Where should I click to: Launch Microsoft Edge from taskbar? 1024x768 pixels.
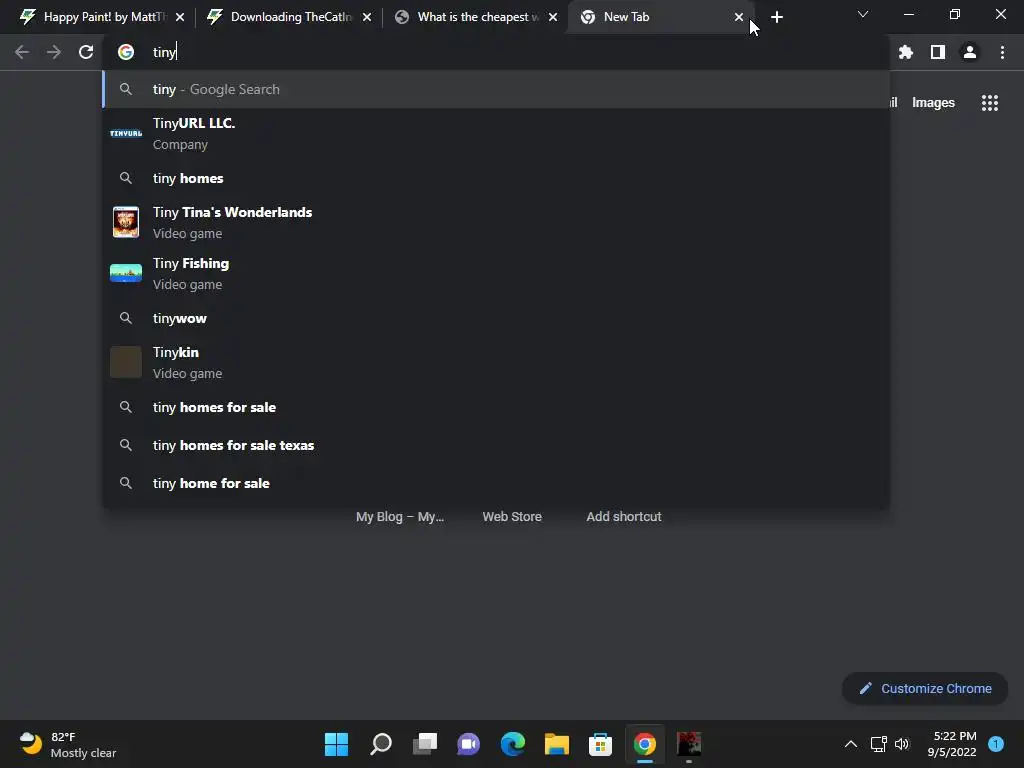[513, 744]
